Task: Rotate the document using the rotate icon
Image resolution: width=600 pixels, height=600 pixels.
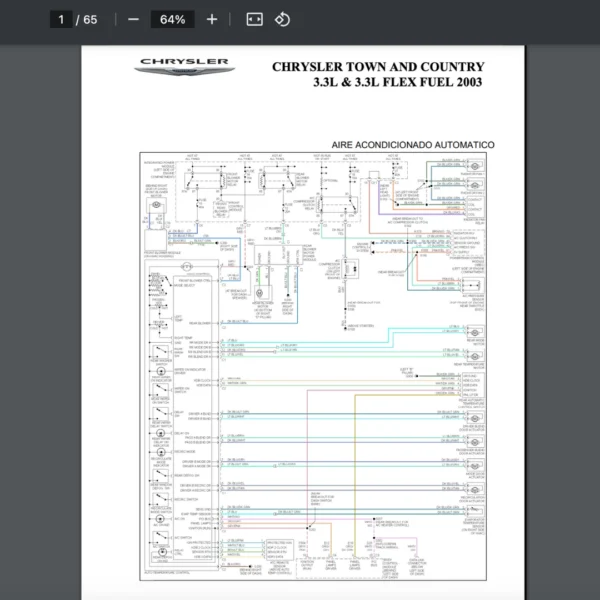Action: point(282,19)
